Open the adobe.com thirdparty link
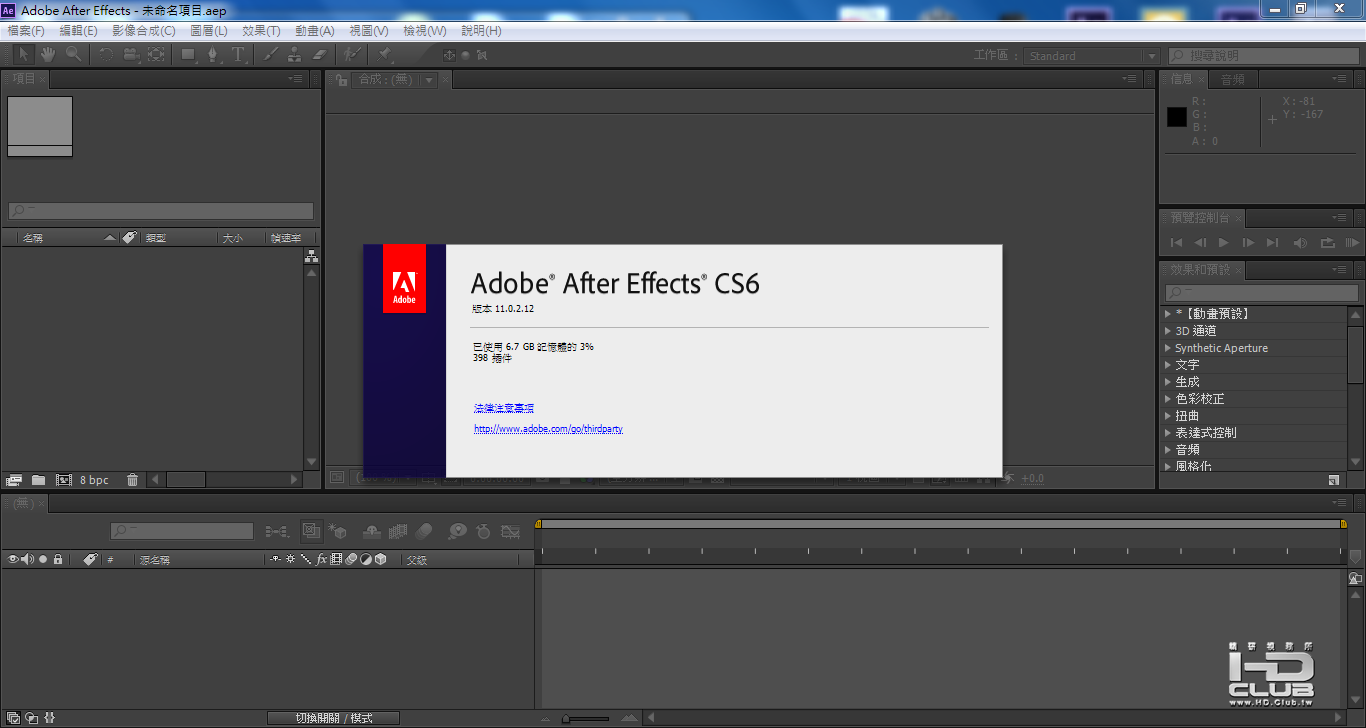The image size is (1366, 728). point(548,429)
